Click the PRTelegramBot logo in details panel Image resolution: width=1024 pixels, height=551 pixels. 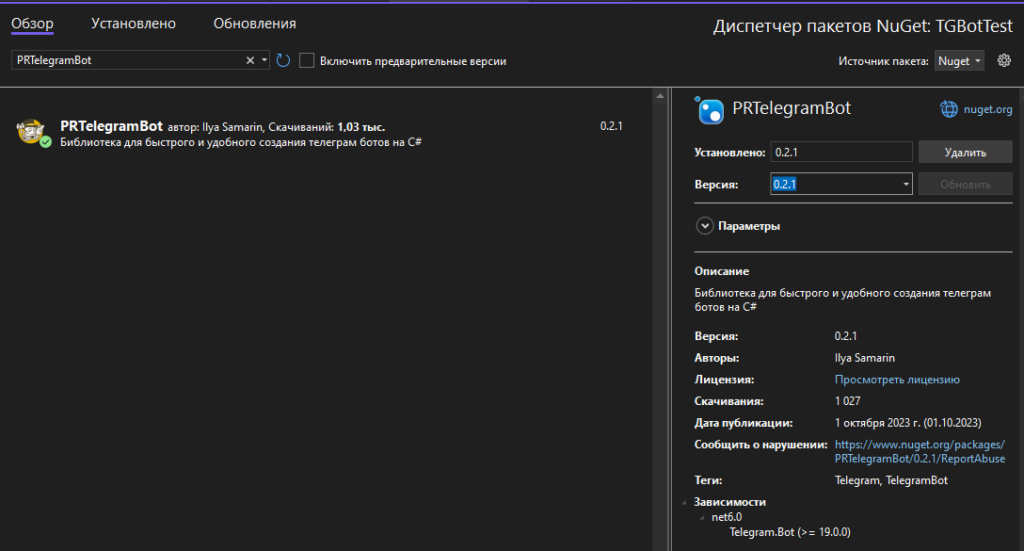(x=709, y=110)
